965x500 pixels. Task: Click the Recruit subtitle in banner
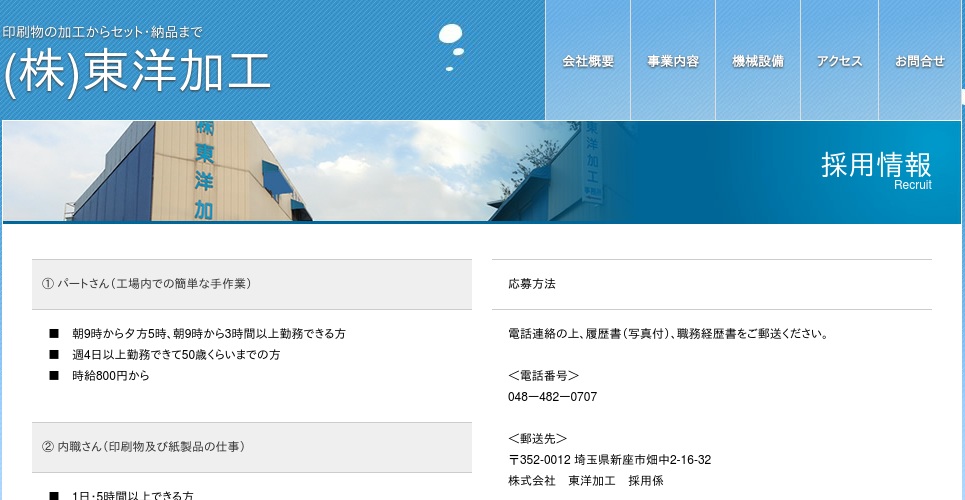pyautogui.click(x=912, y=185)
